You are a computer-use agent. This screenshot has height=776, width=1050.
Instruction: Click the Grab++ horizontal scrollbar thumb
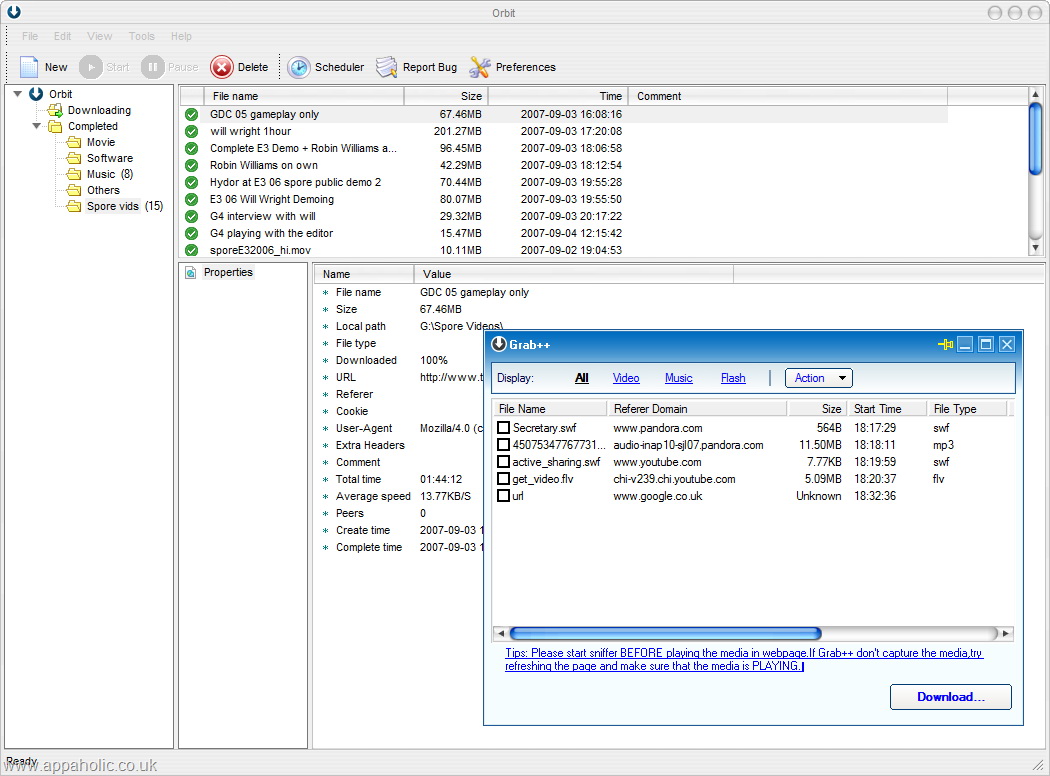coord(664,633)
